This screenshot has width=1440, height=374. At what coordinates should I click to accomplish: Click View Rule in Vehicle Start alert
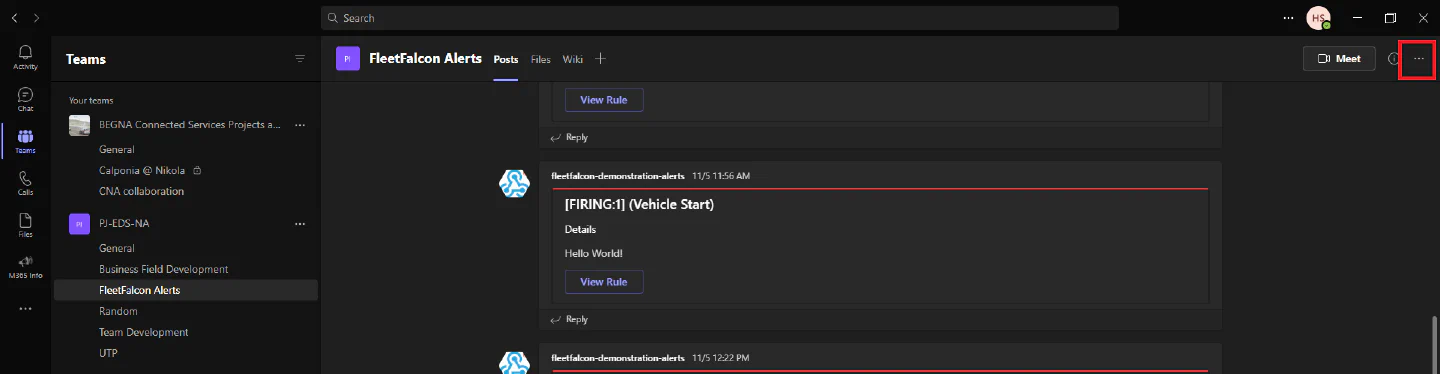tap(604, 282)
